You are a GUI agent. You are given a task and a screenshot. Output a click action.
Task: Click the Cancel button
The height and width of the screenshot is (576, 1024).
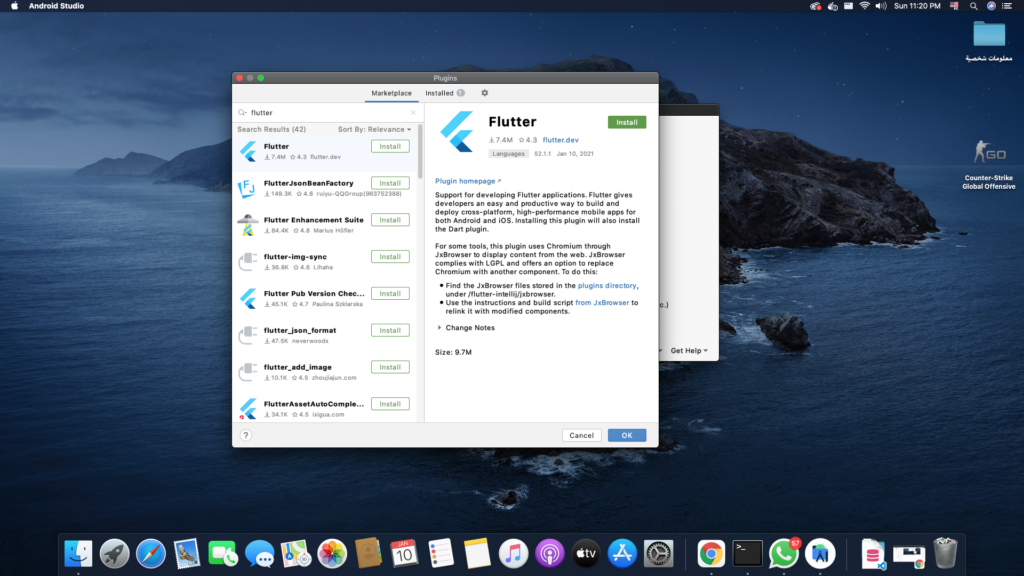(581, 435)
